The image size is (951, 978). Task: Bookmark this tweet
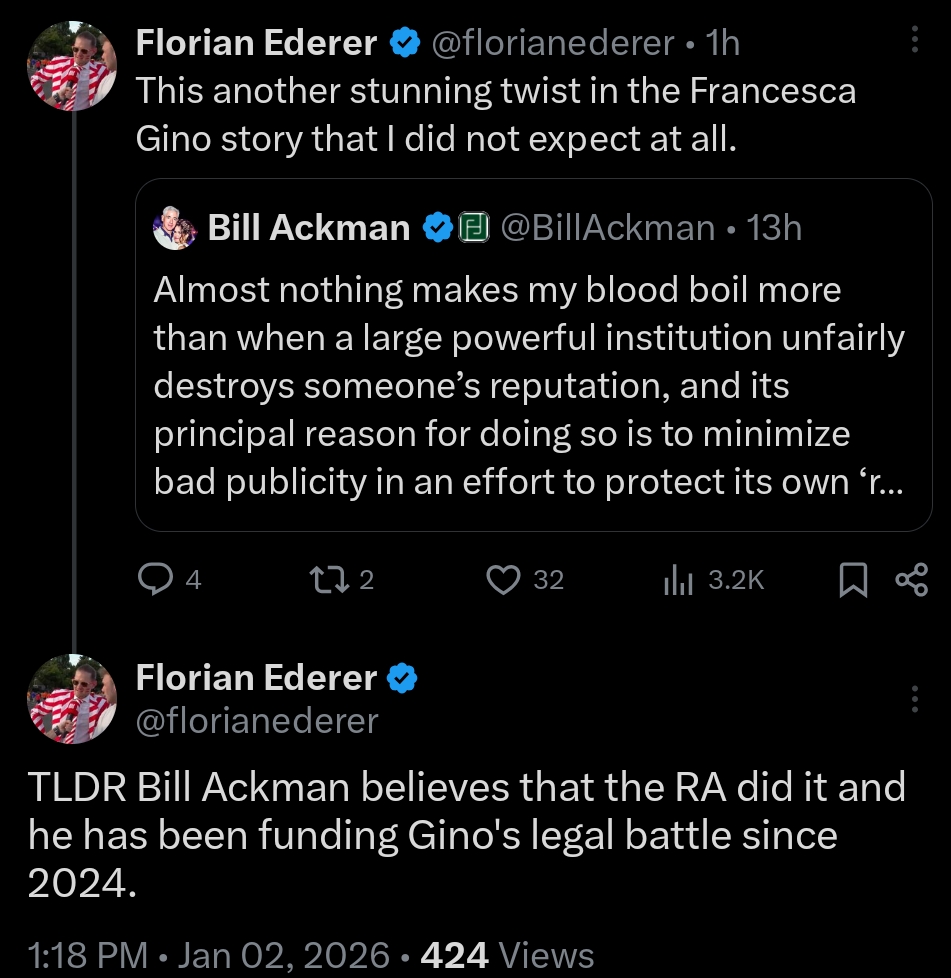point(852,580)
